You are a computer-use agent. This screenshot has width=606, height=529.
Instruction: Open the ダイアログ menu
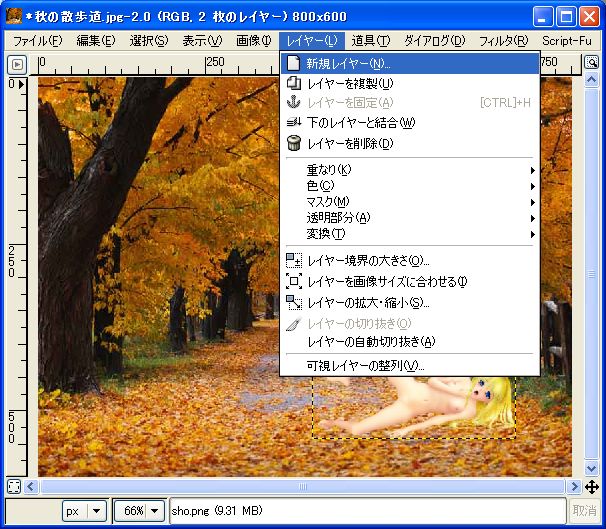coord(434,41)
